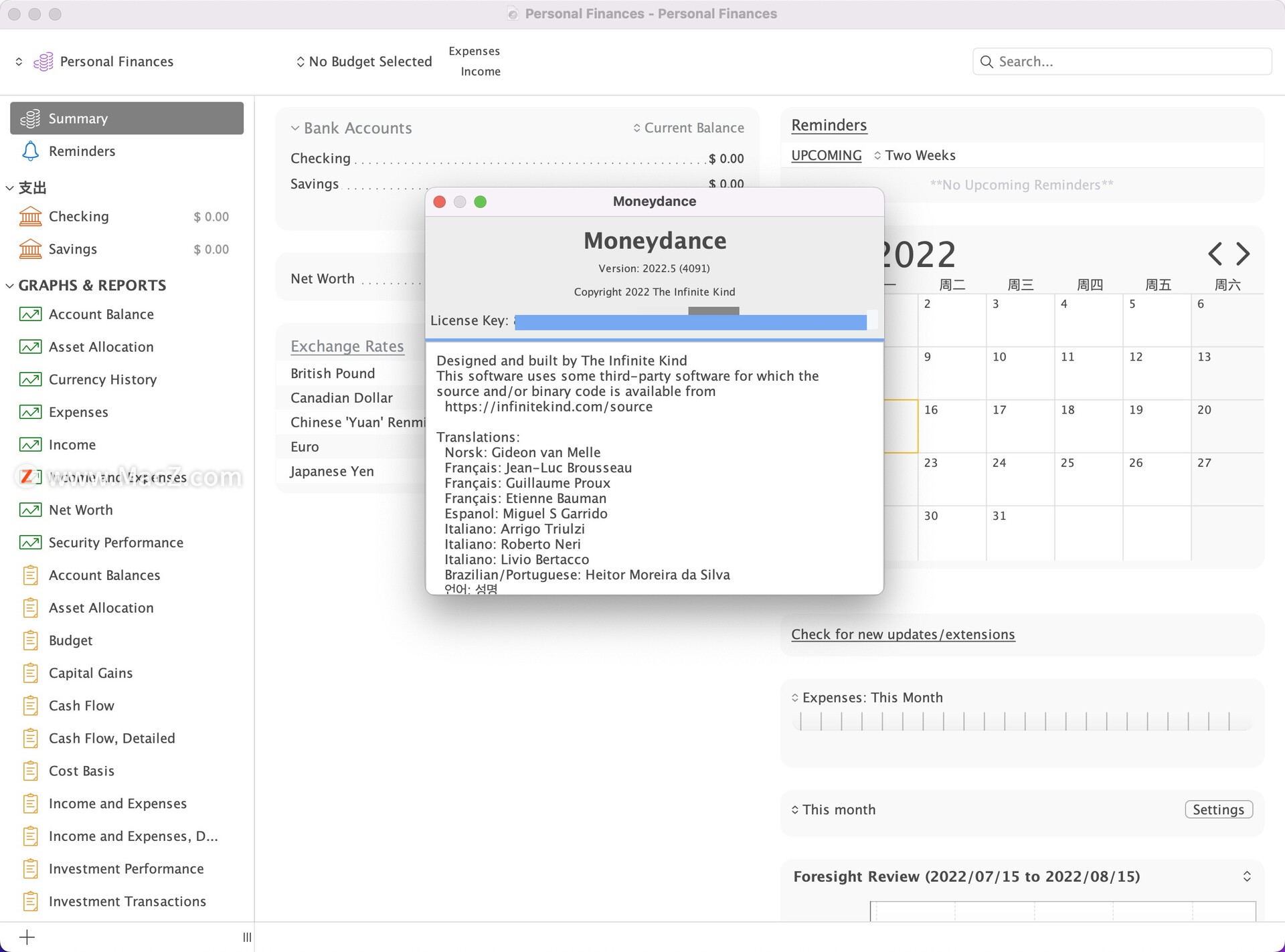Click the UPCOMING reminders link
Viewport: 1285px width, 952px height.
(827, 155)
